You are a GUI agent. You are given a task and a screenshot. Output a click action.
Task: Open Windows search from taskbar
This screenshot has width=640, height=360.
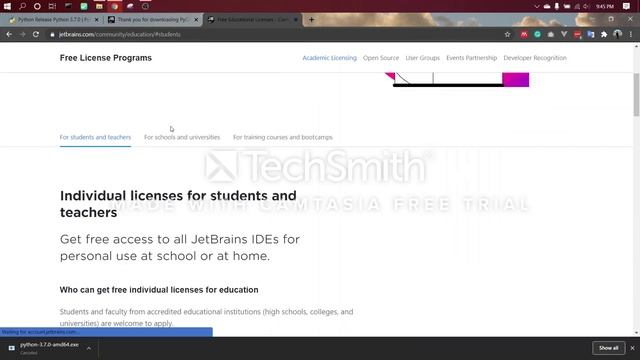[22, 6]
